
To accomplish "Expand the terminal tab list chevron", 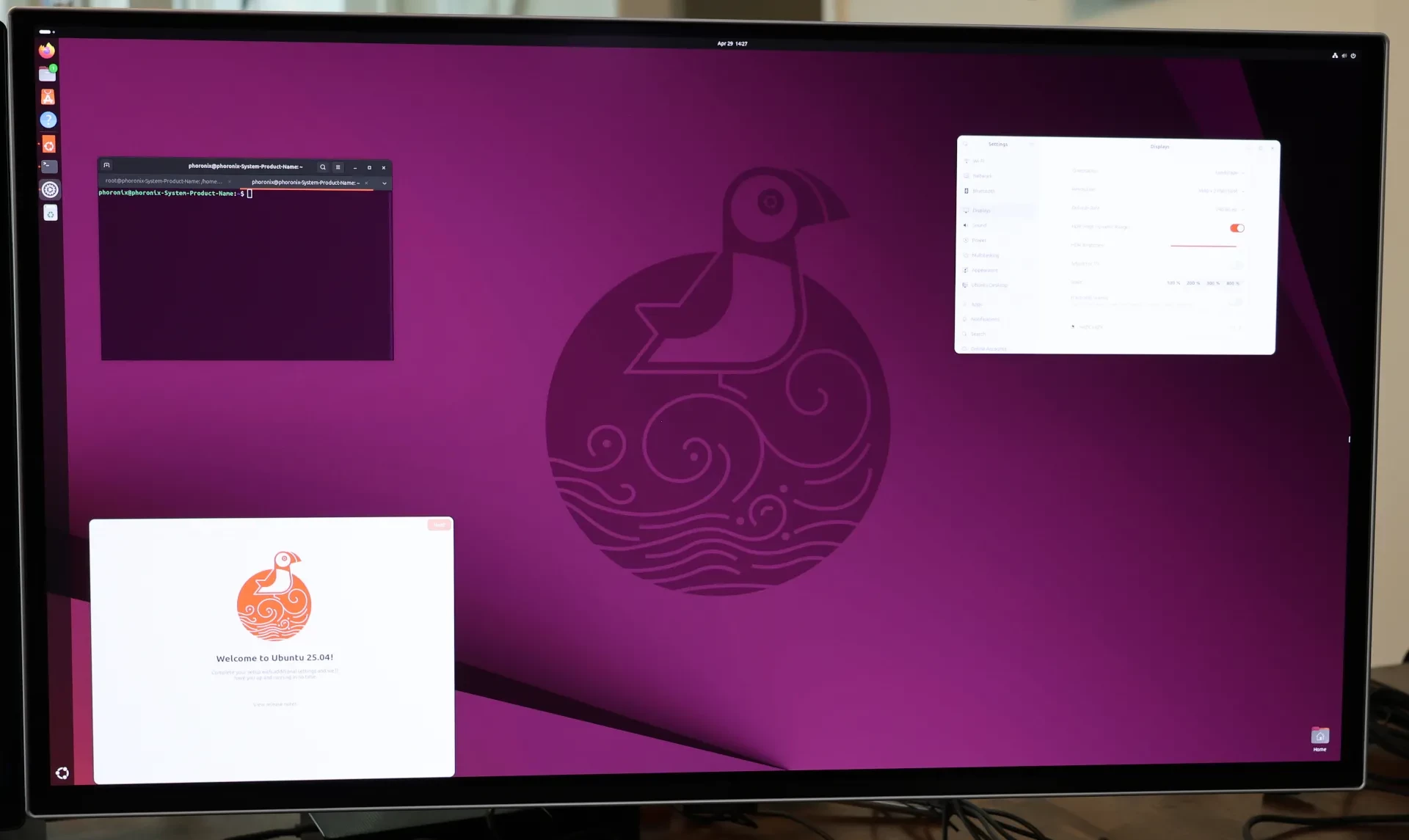I will coord(384,183).
